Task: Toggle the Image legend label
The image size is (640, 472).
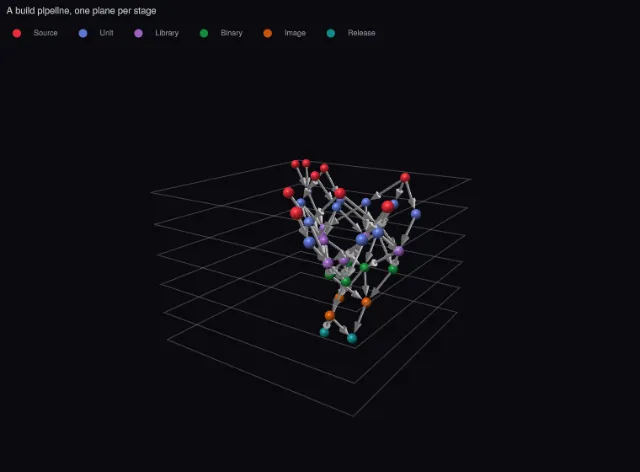Action: click(295, 33)
